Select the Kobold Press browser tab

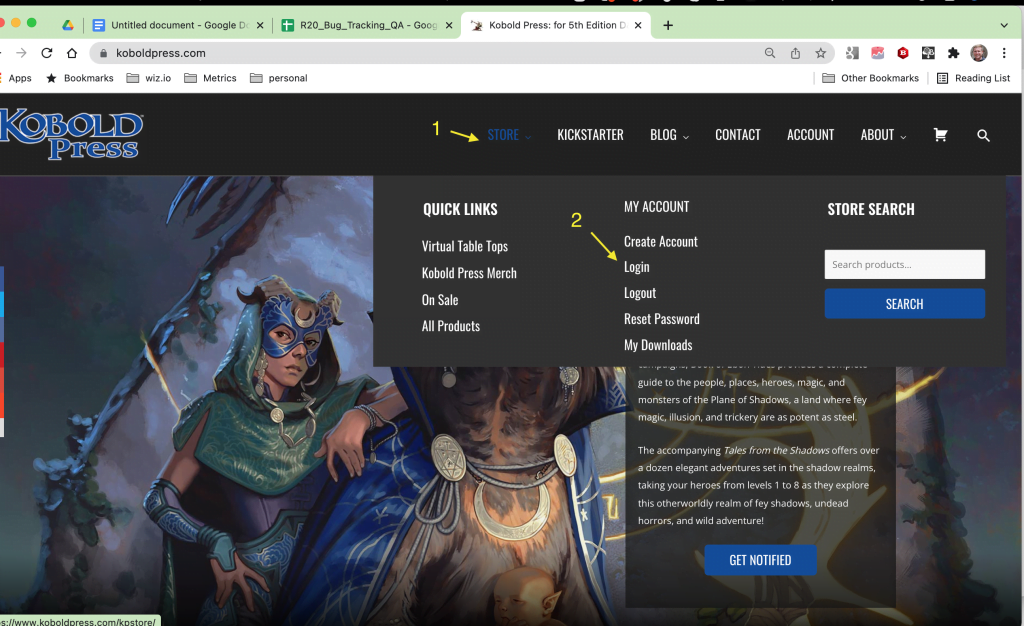coord(554,25)
